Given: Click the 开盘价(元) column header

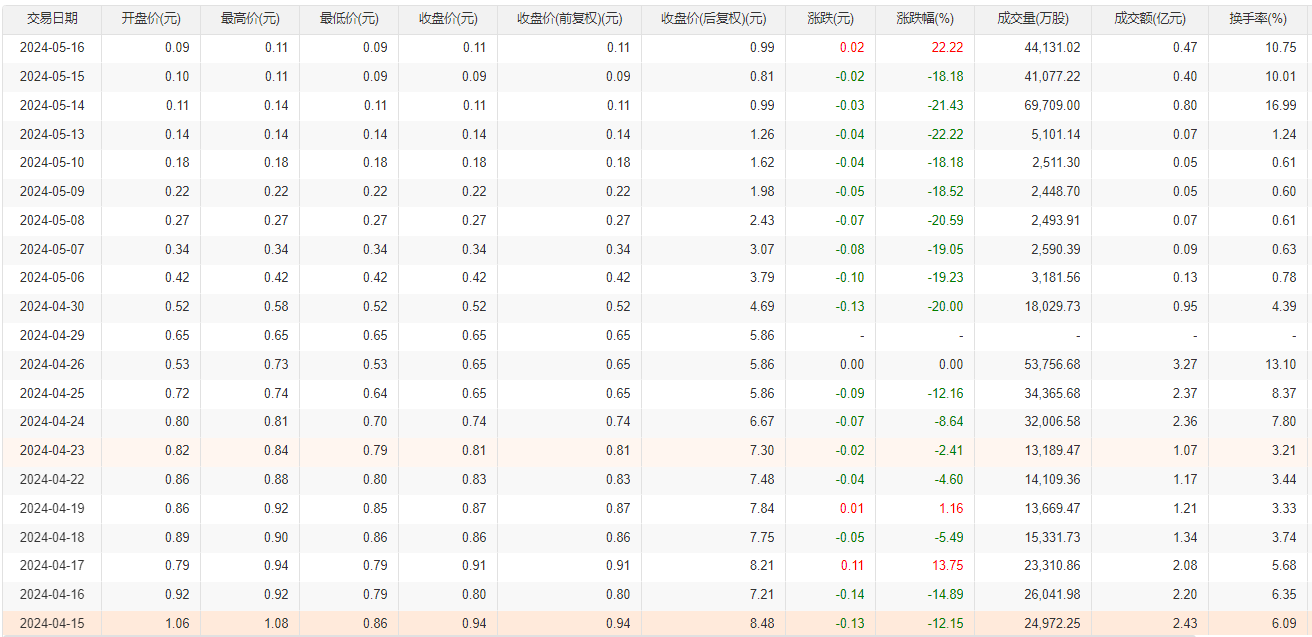Looking at the screenshot, I should [x=151, y=19].
